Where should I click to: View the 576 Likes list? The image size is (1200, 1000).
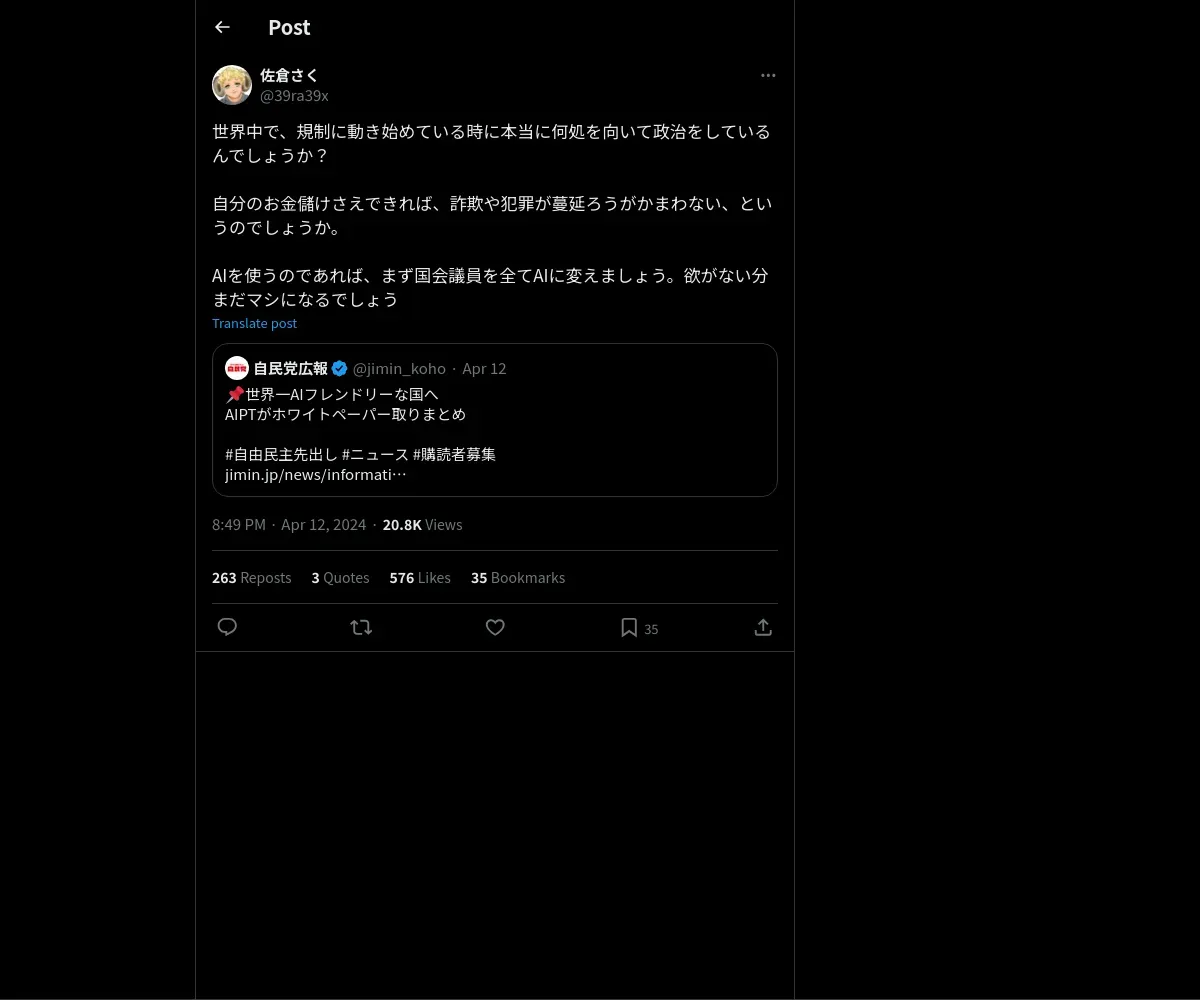[420, 578]
